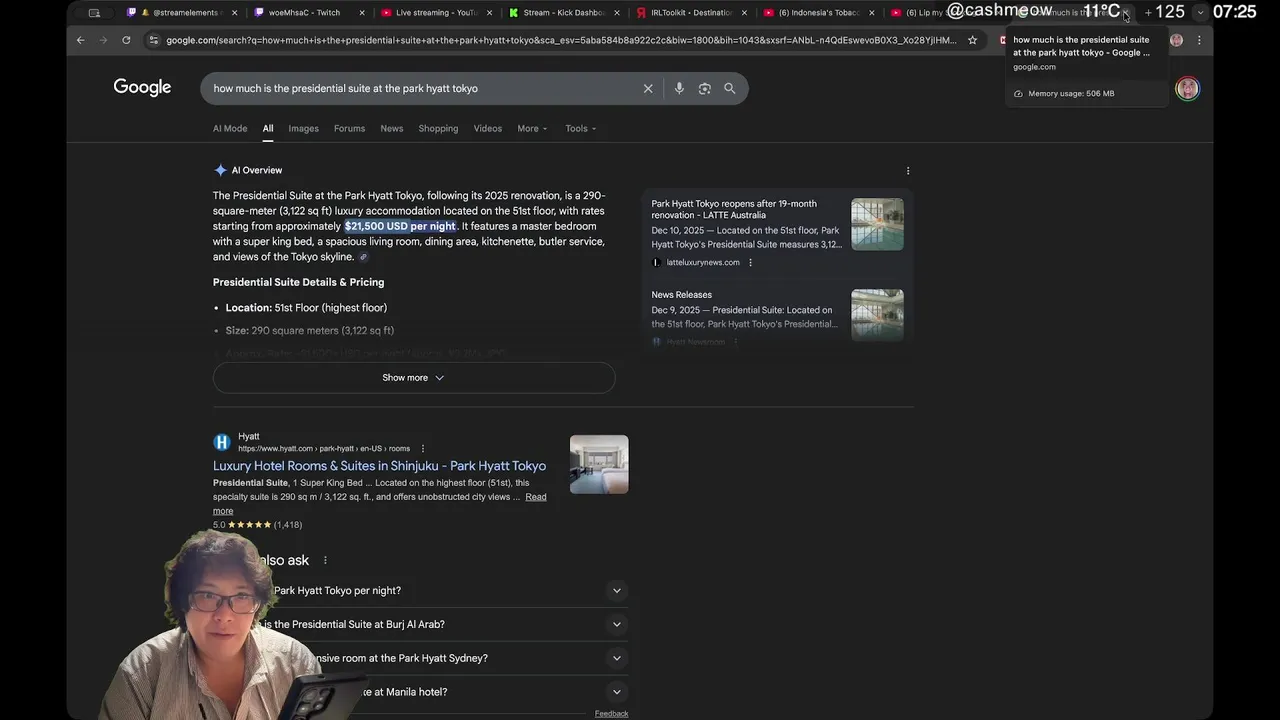Image resolution: width=1280 pixels, height=720 pixels.
Task: Reload the page with the refresh icon
Action: click(126, 40)
